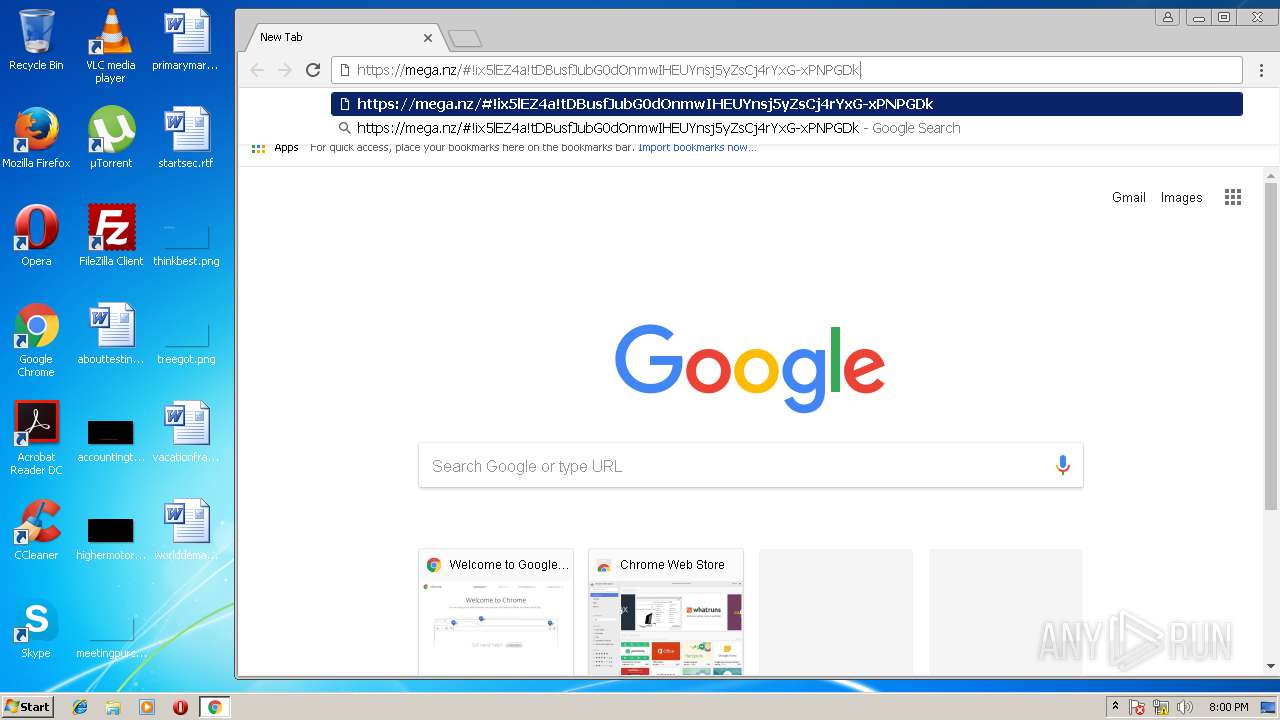Show hidden system tray icons
This screenshot has height=720, width=1280.
[1115, 707]
